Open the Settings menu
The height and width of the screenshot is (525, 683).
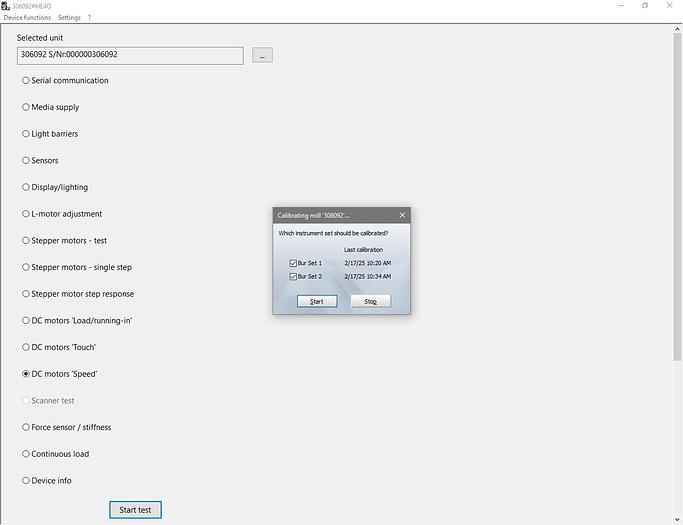(69, 18)
